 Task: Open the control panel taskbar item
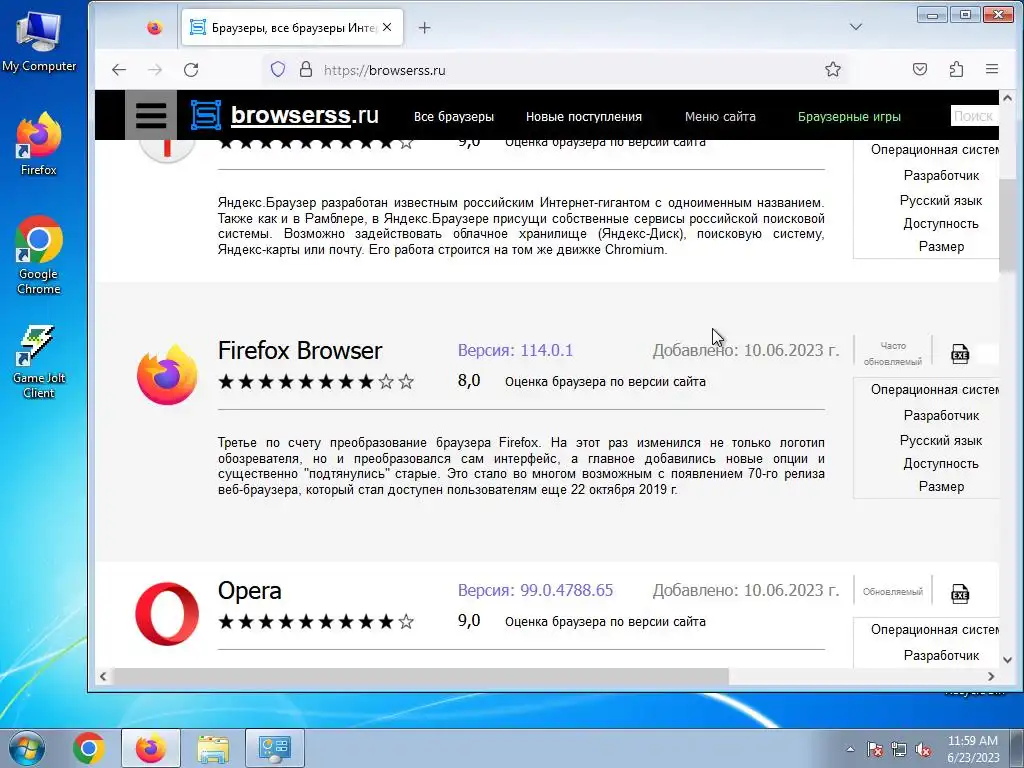274,748
